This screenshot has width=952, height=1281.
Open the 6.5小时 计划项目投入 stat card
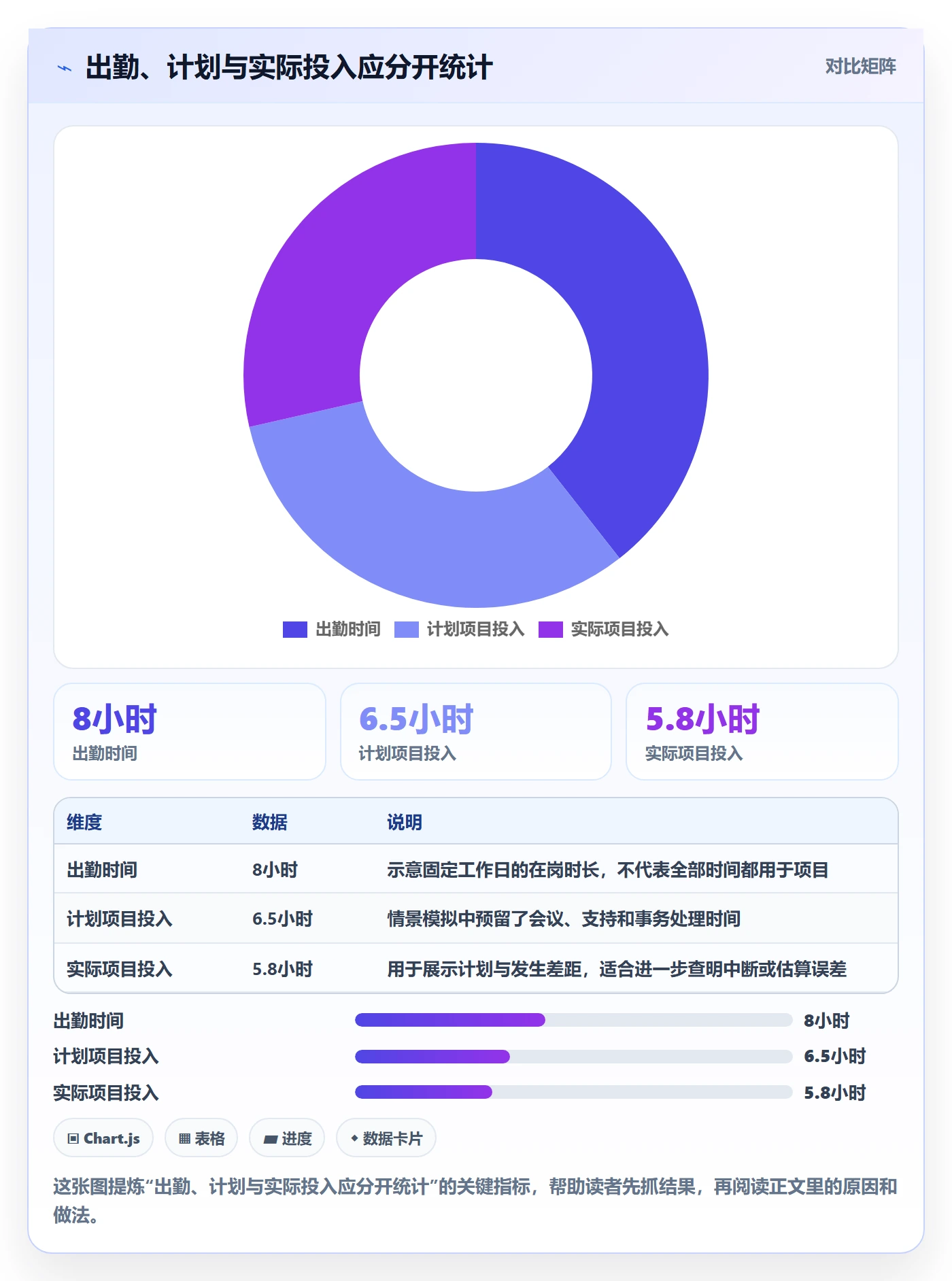pyautogui.click(x=476, y=732)
